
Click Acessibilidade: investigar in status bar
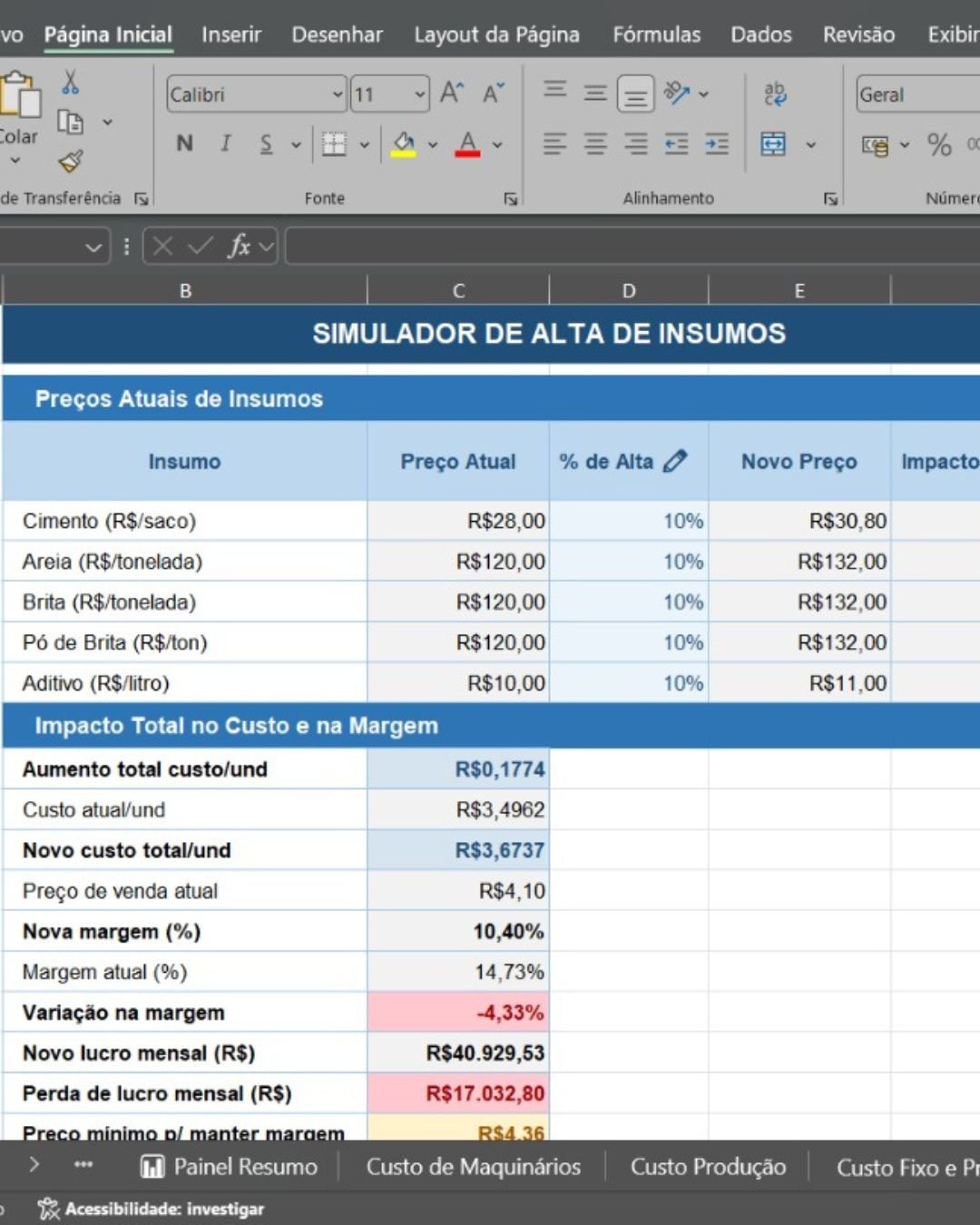pos(152,1209)
